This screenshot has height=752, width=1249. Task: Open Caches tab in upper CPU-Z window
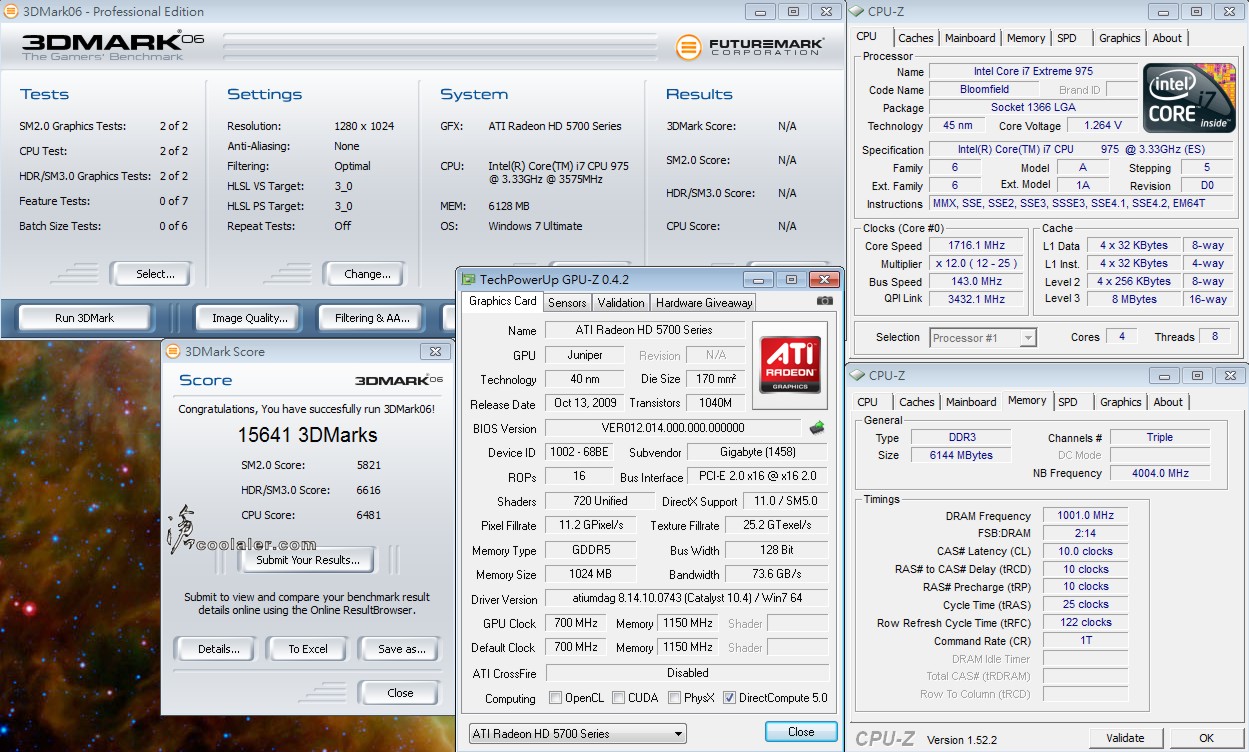(x=915, y=38)
